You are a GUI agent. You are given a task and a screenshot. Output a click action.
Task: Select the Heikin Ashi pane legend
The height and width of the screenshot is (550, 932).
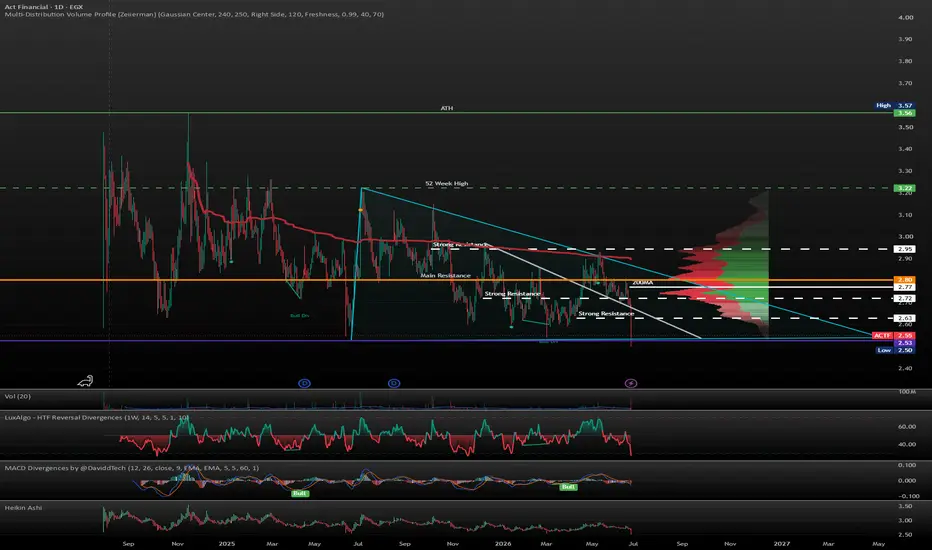[23, 508]
